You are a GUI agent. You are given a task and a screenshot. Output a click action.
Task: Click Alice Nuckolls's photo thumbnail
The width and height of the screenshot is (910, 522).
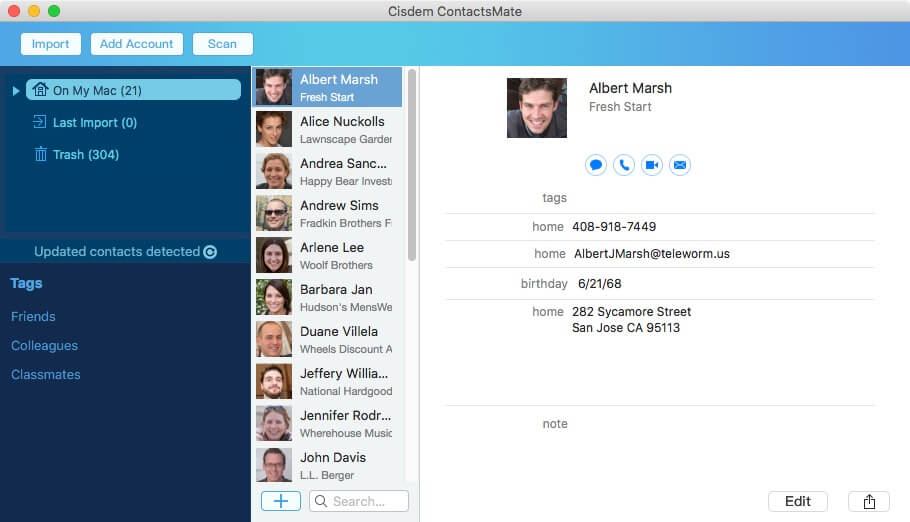click(x=274, y=129)
